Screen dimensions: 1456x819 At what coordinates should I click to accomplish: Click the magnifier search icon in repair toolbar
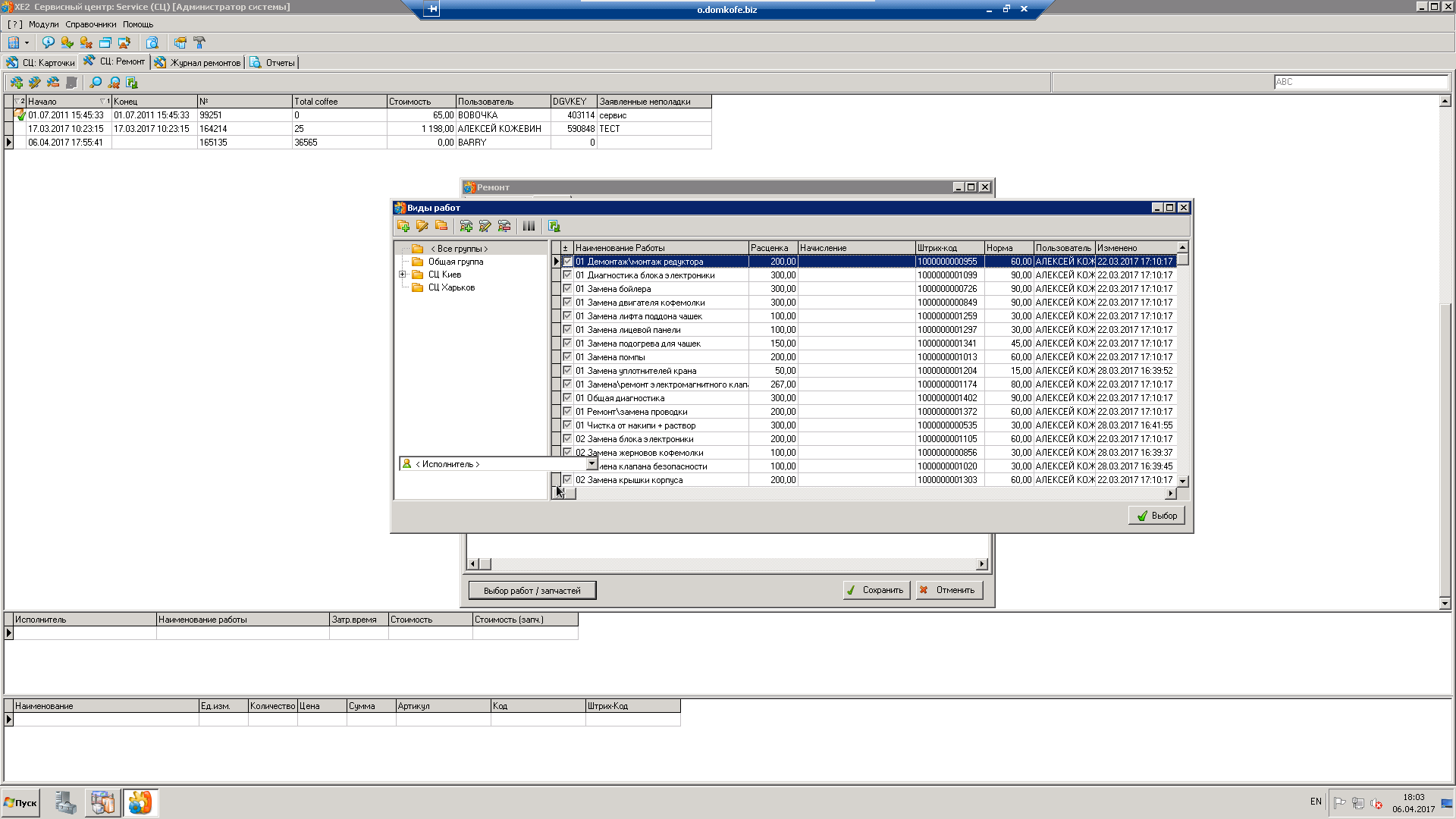click(x=96, y=83)
